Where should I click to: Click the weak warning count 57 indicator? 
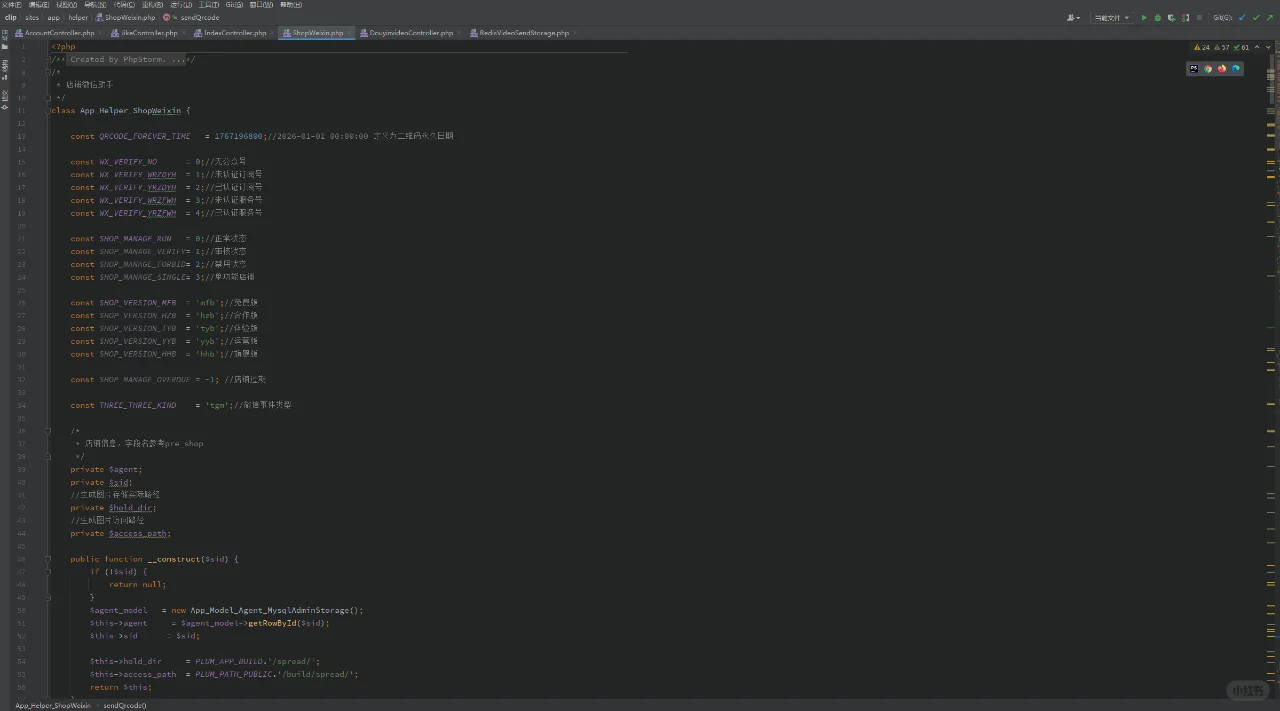[1221, 47]
